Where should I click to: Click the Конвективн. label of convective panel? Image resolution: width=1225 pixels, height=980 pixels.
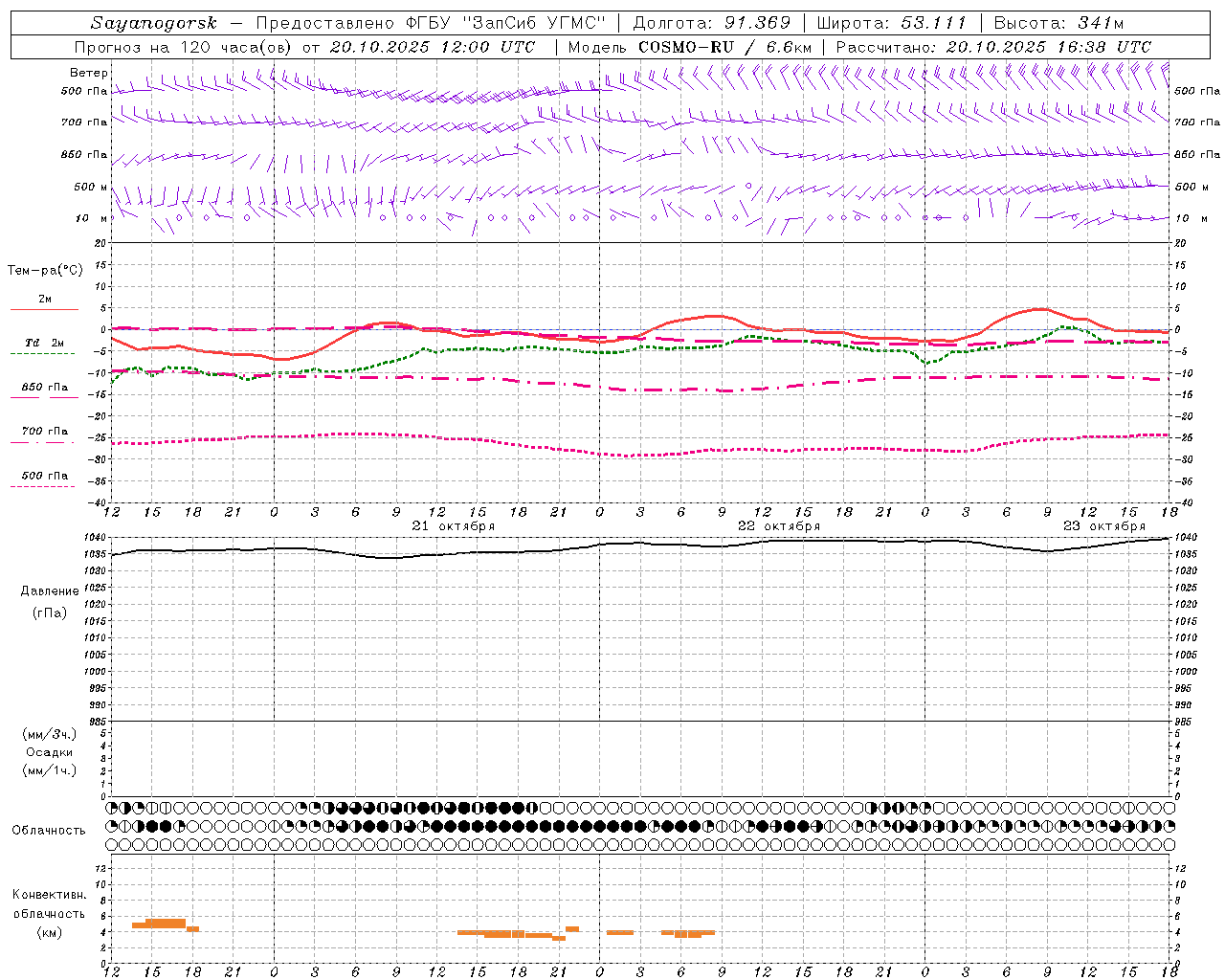pos(50,895)
